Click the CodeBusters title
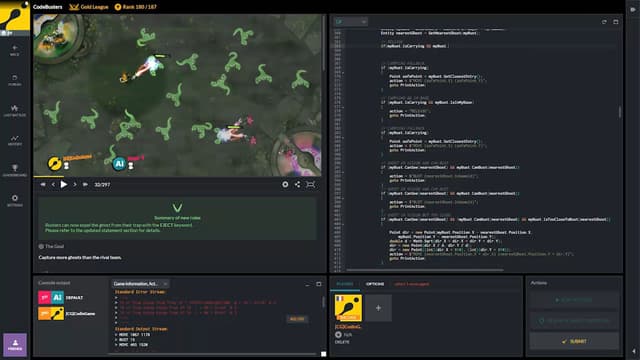Viewport: 640px width, 360px height. [47, 7]
